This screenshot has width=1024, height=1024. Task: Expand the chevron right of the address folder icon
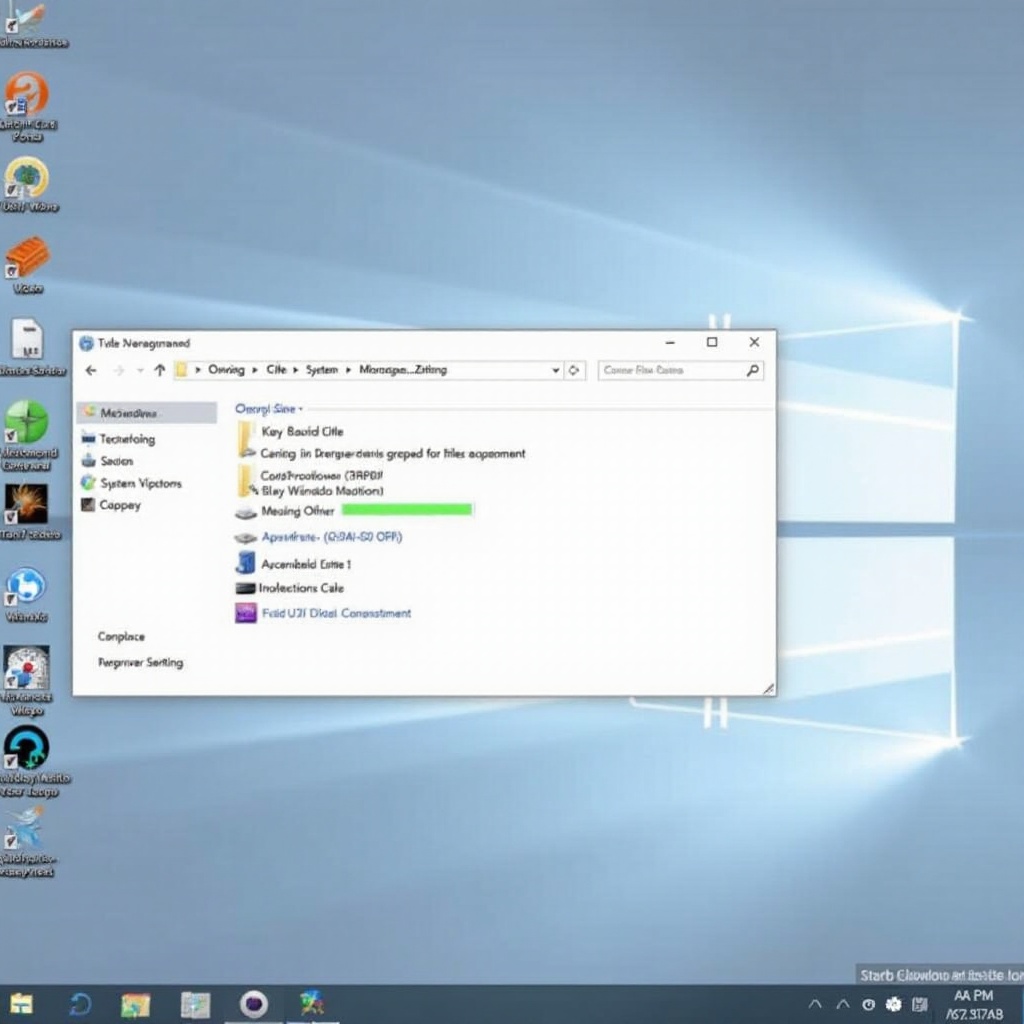coord(198,370)
